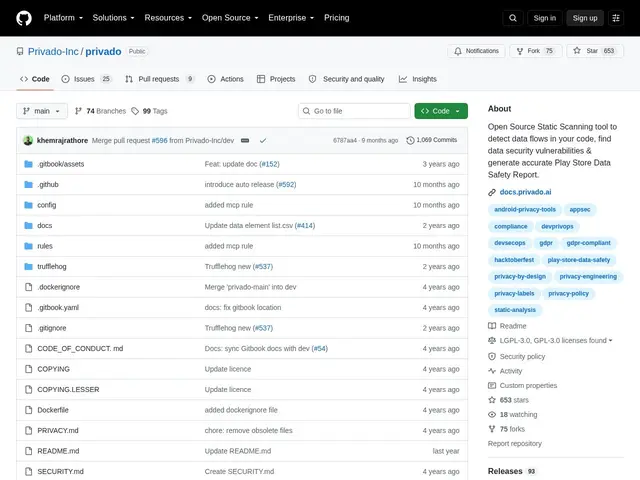Click the Report repository link
Viewport: 640px width, 480px height.
point(515,443)
